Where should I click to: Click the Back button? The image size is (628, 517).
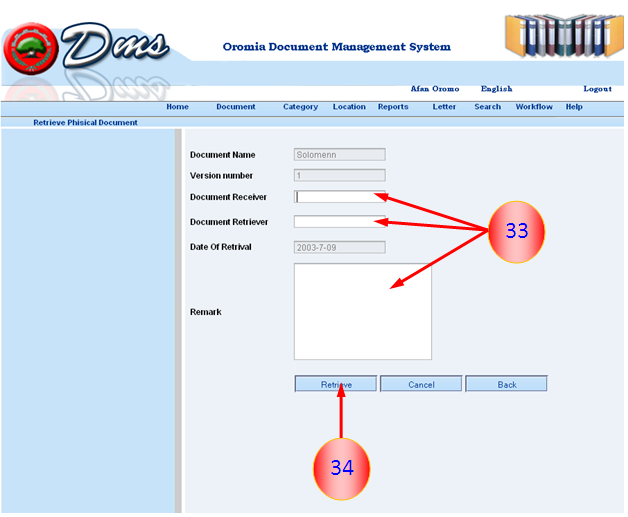click(506, 384)
